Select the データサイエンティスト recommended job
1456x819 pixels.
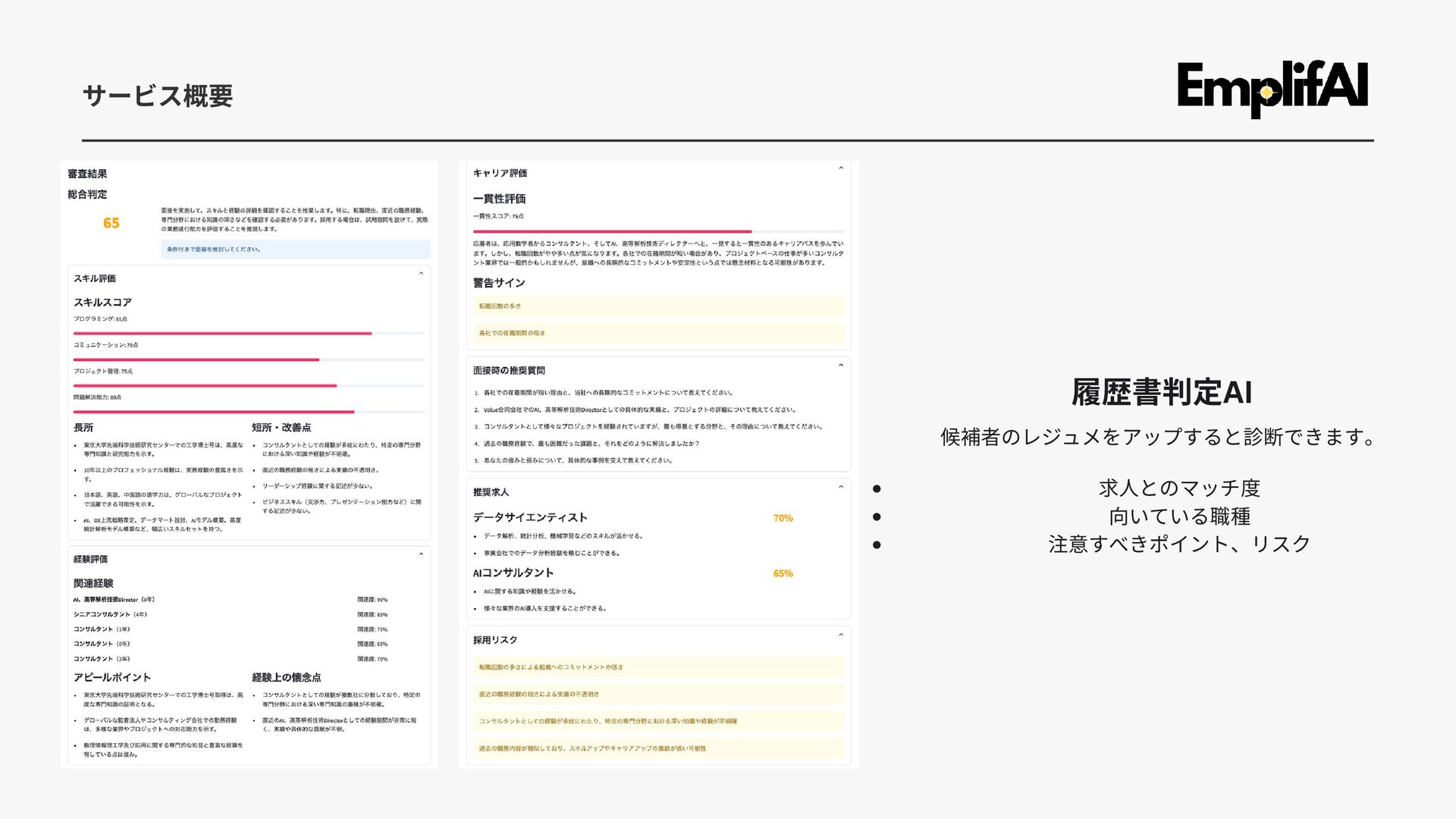pyautogui.click(x=530, y=517)
